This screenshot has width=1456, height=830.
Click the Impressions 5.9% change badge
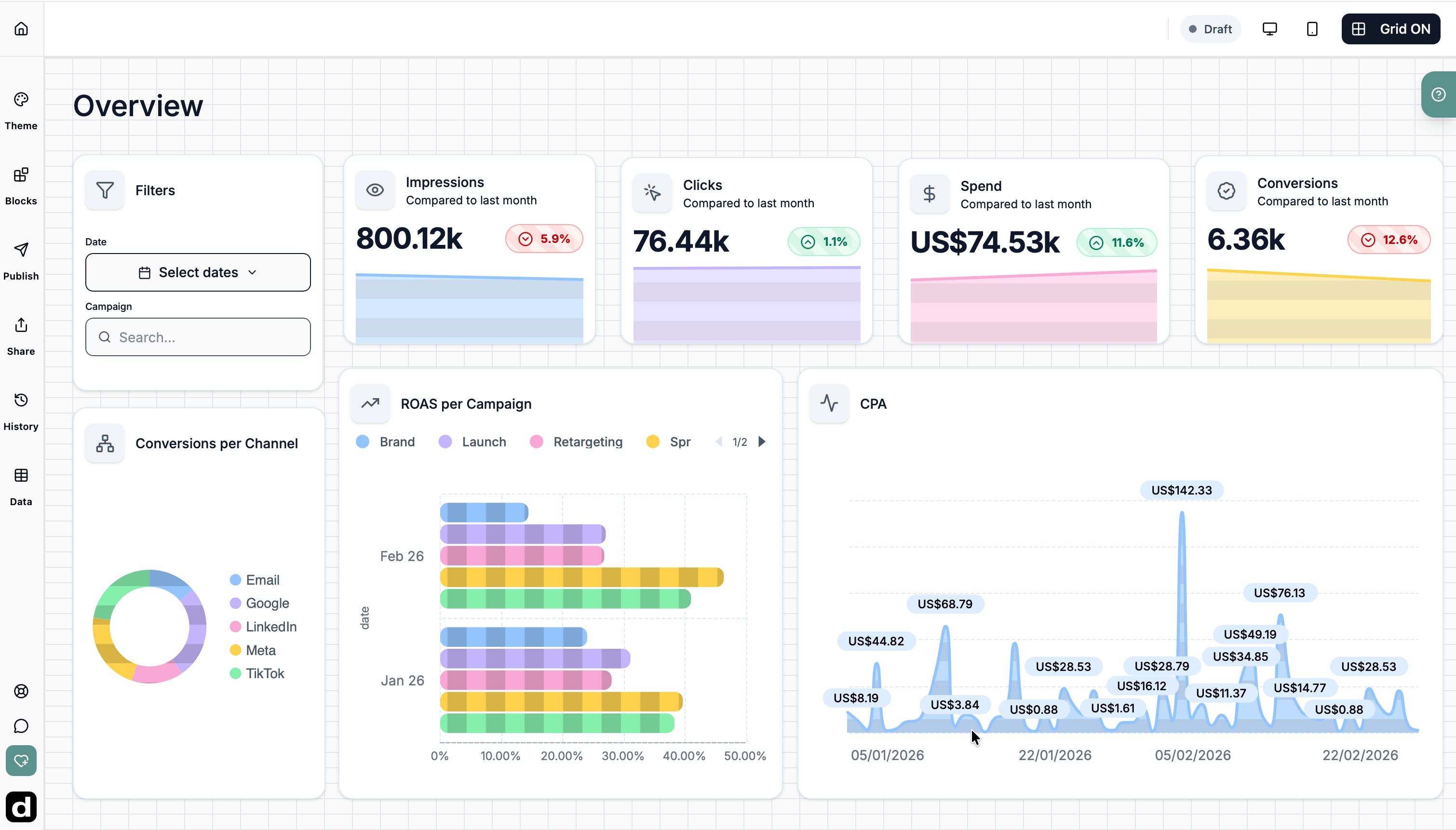click(x=544, y=239)
